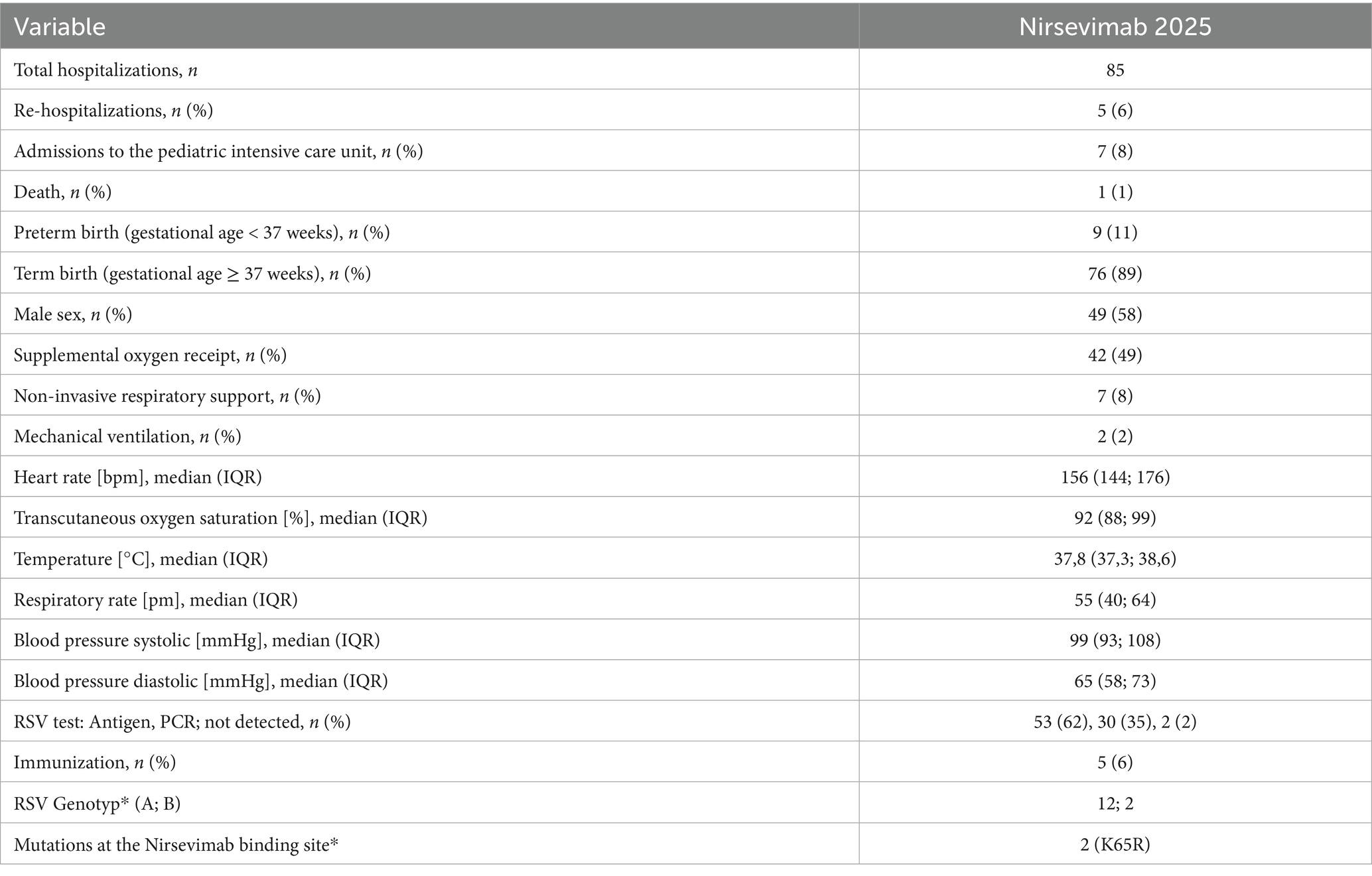Select the "Death, n (%)" row label

(x=62, y=192)
